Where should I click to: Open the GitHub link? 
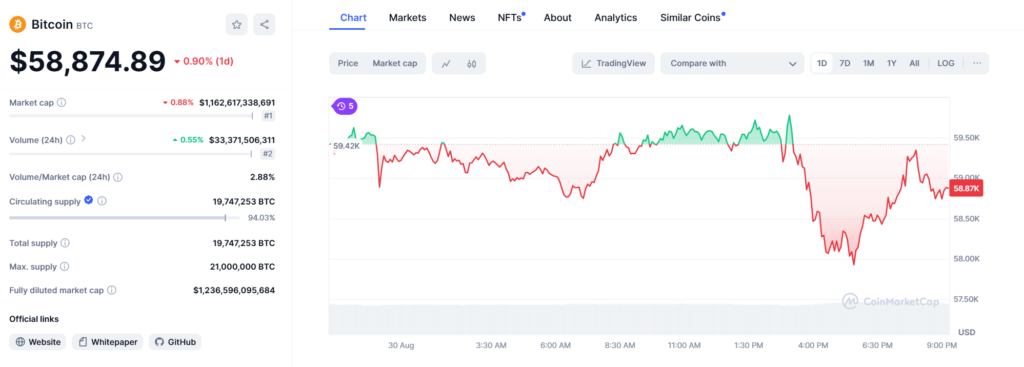click(175, 342)
